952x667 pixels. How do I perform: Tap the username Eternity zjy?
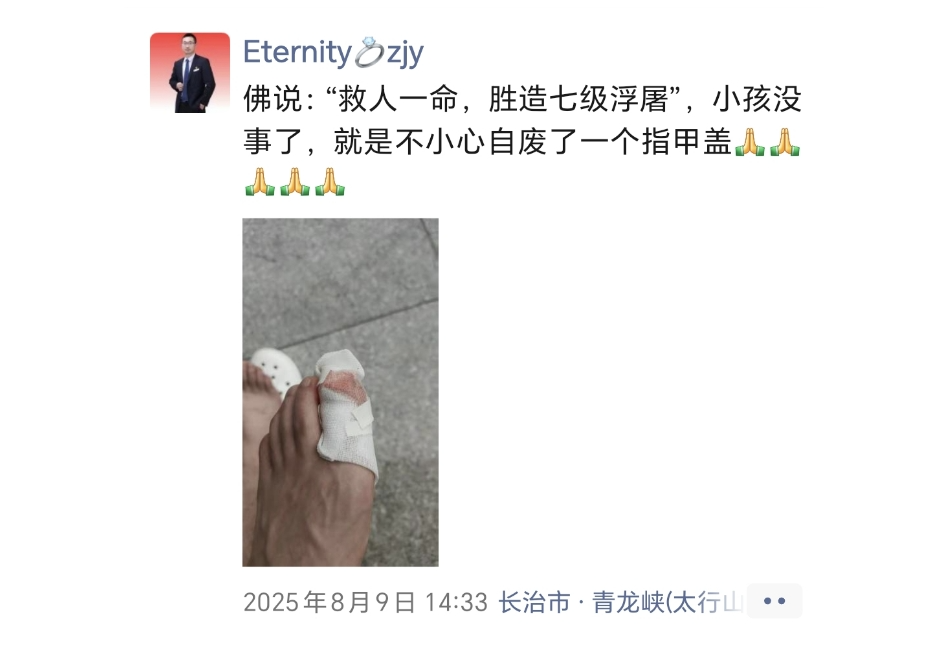[x=333, y=53]
